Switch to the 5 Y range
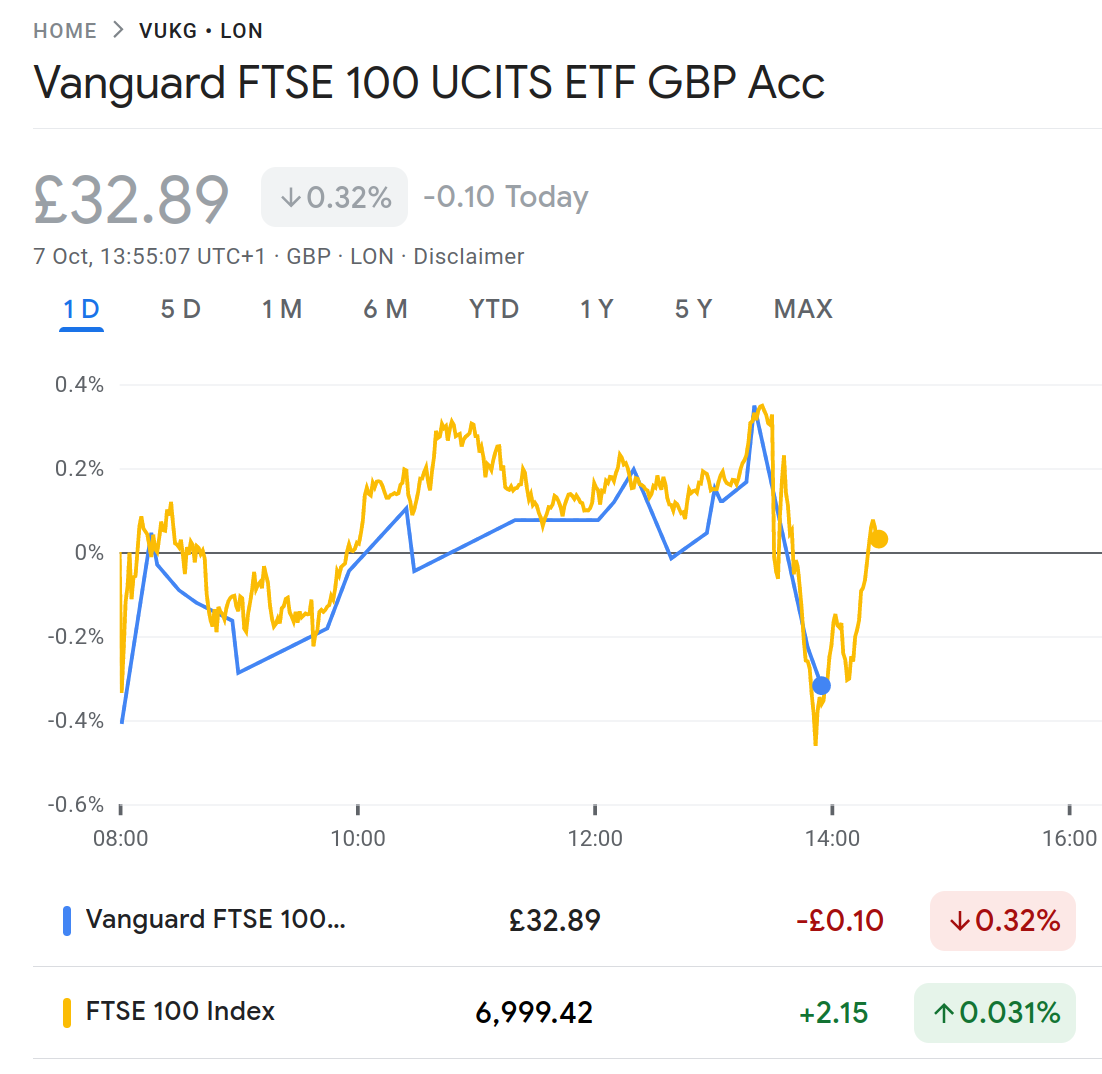The height and width of the screenshot is (1074, 1102). pyautogui.click(x=694, y=309)
